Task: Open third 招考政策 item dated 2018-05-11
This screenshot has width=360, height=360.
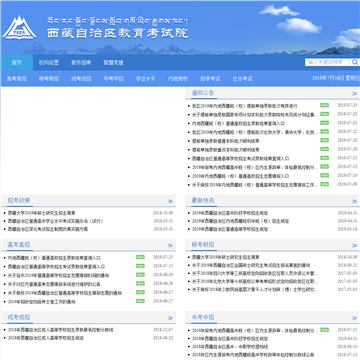Action: pos(48,229)
